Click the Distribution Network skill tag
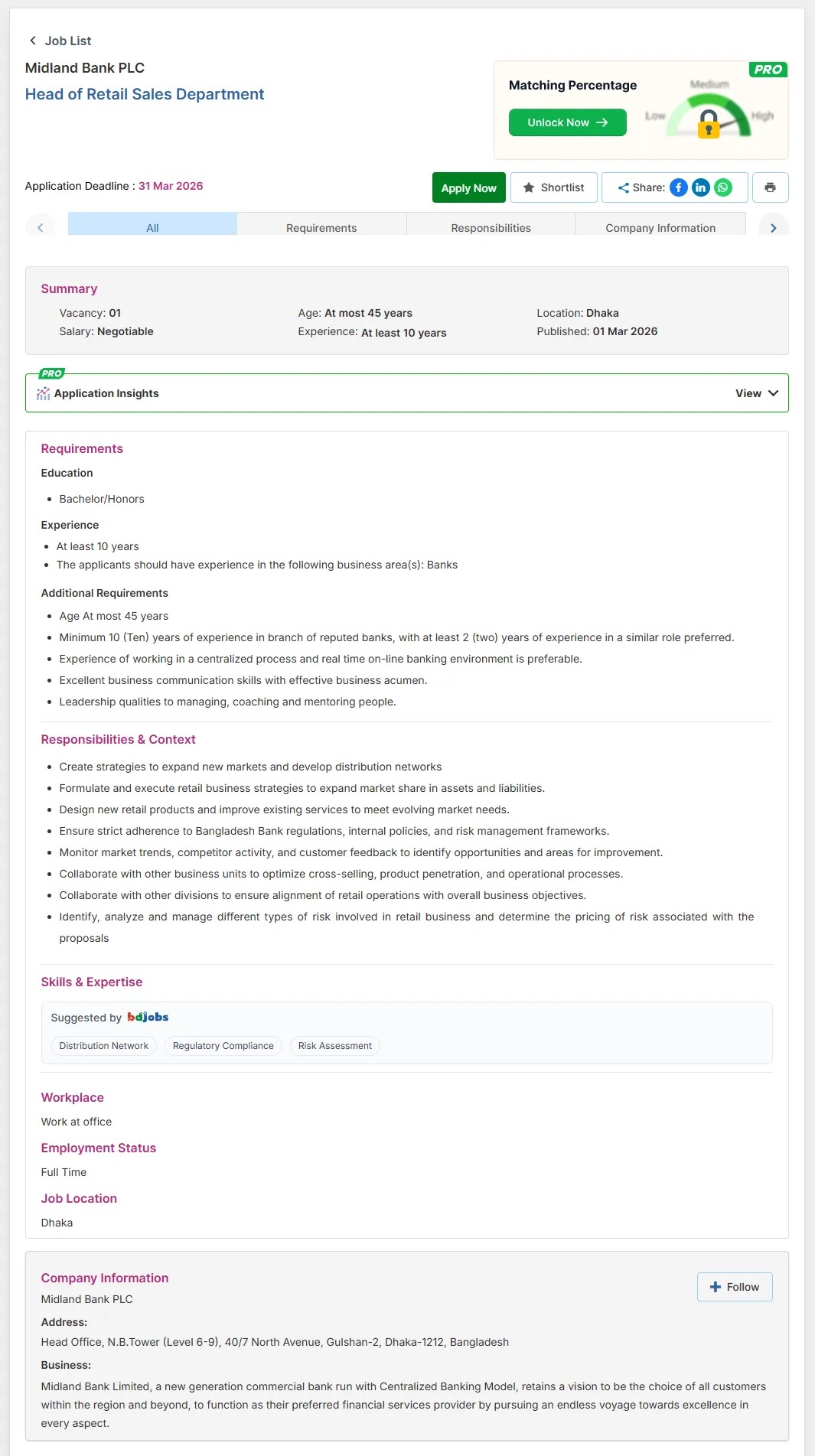This screenshot has height=1456, width=815. (104, 1046)
